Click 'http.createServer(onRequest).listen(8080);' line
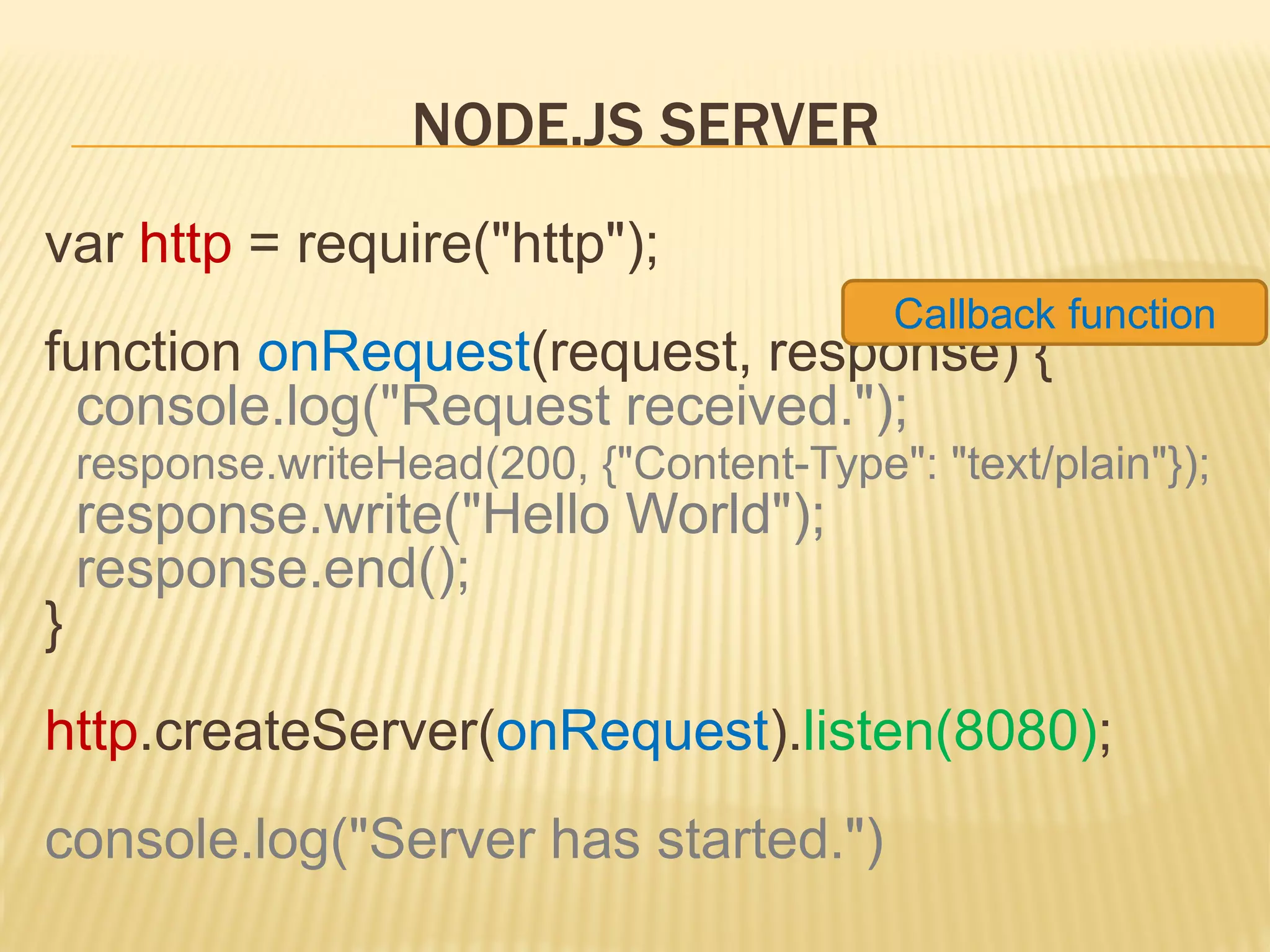The image size is (1270, 952). click(x=579, y=733)
